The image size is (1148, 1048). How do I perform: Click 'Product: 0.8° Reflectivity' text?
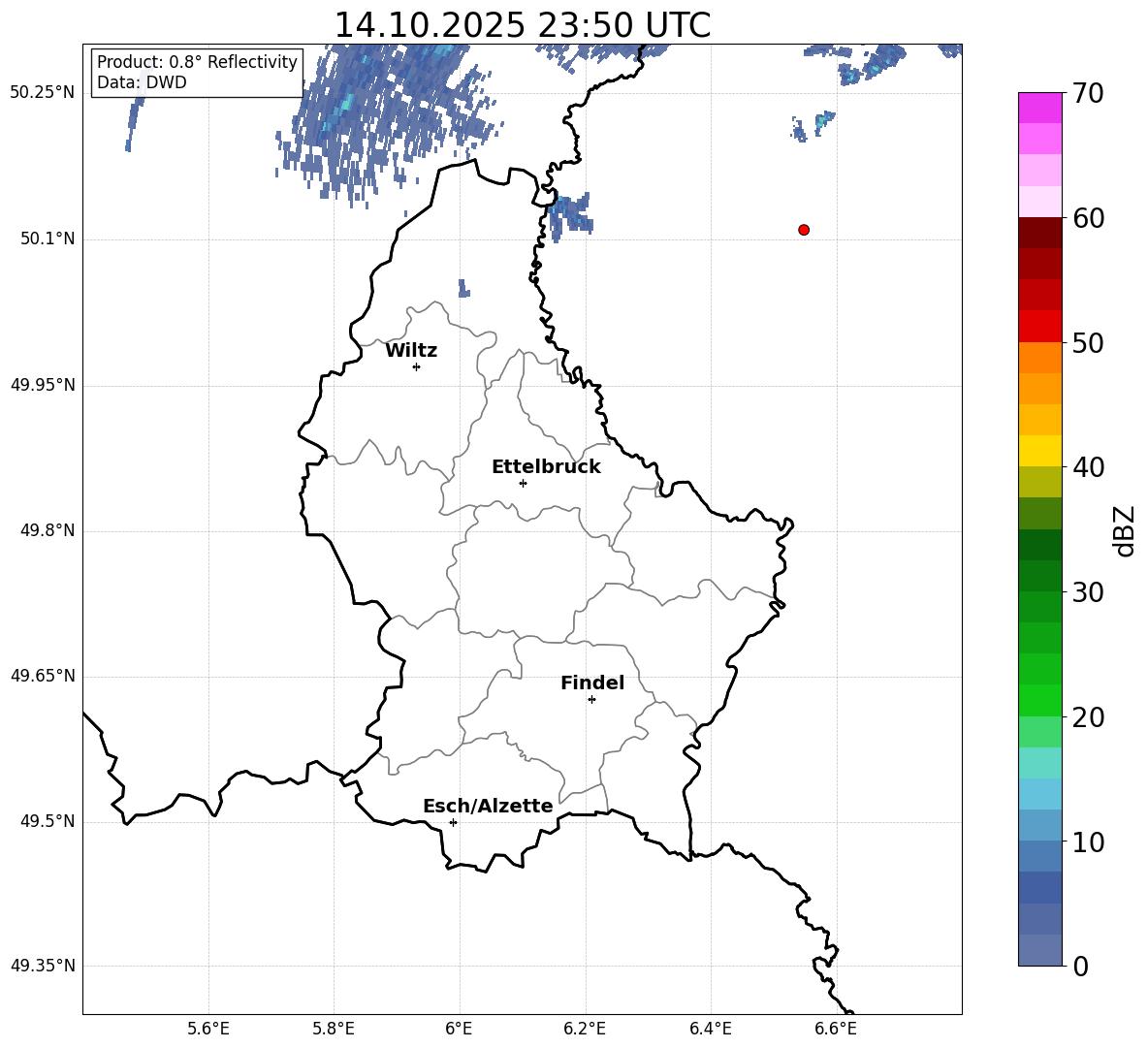pos(197,62)
